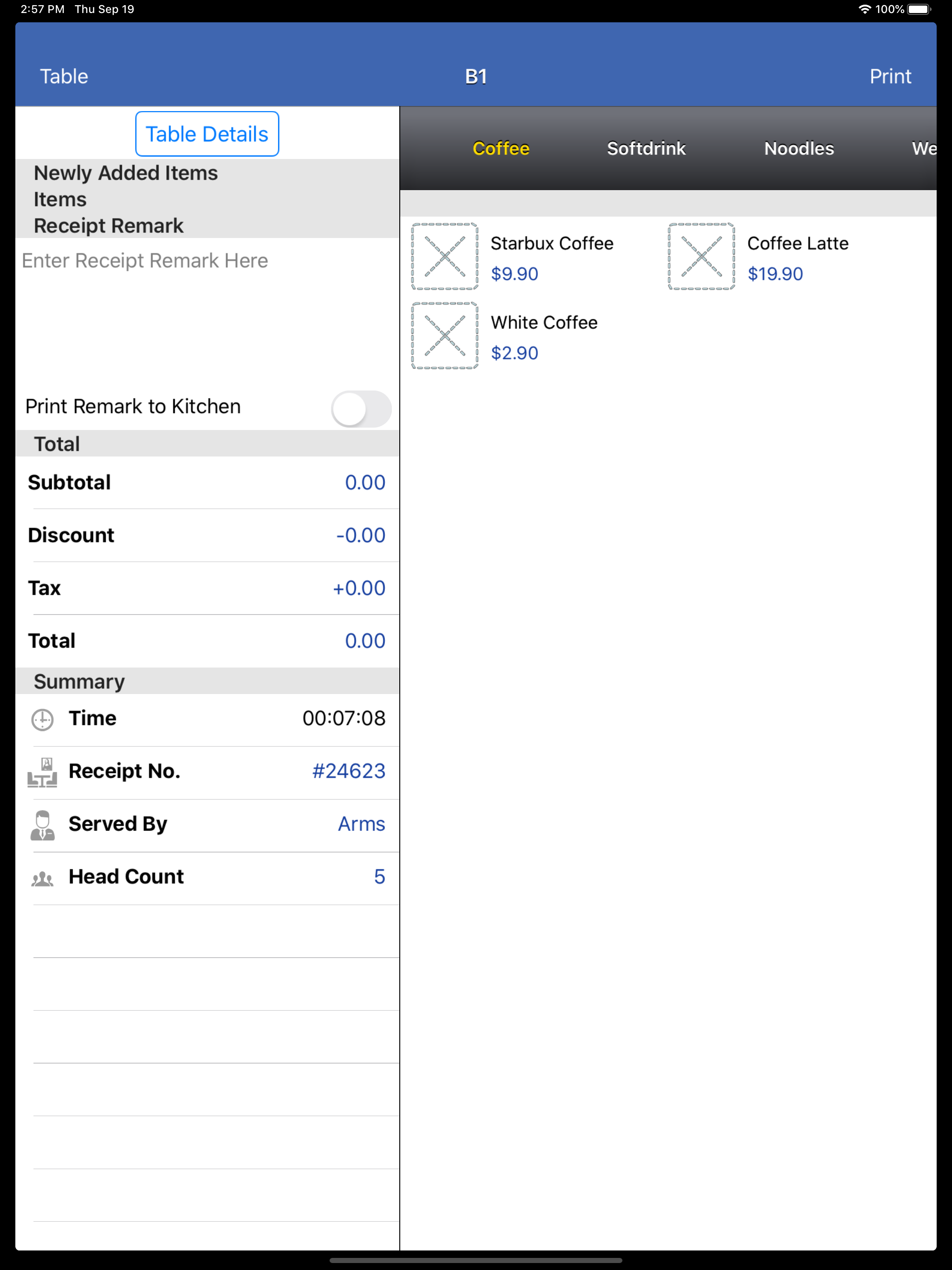
Task: Tap the Discount value -0.00
Action: click(361, 535)
